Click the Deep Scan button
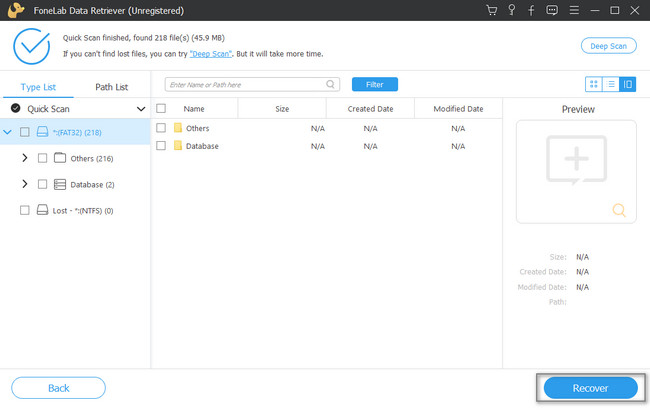 [609, 46]
